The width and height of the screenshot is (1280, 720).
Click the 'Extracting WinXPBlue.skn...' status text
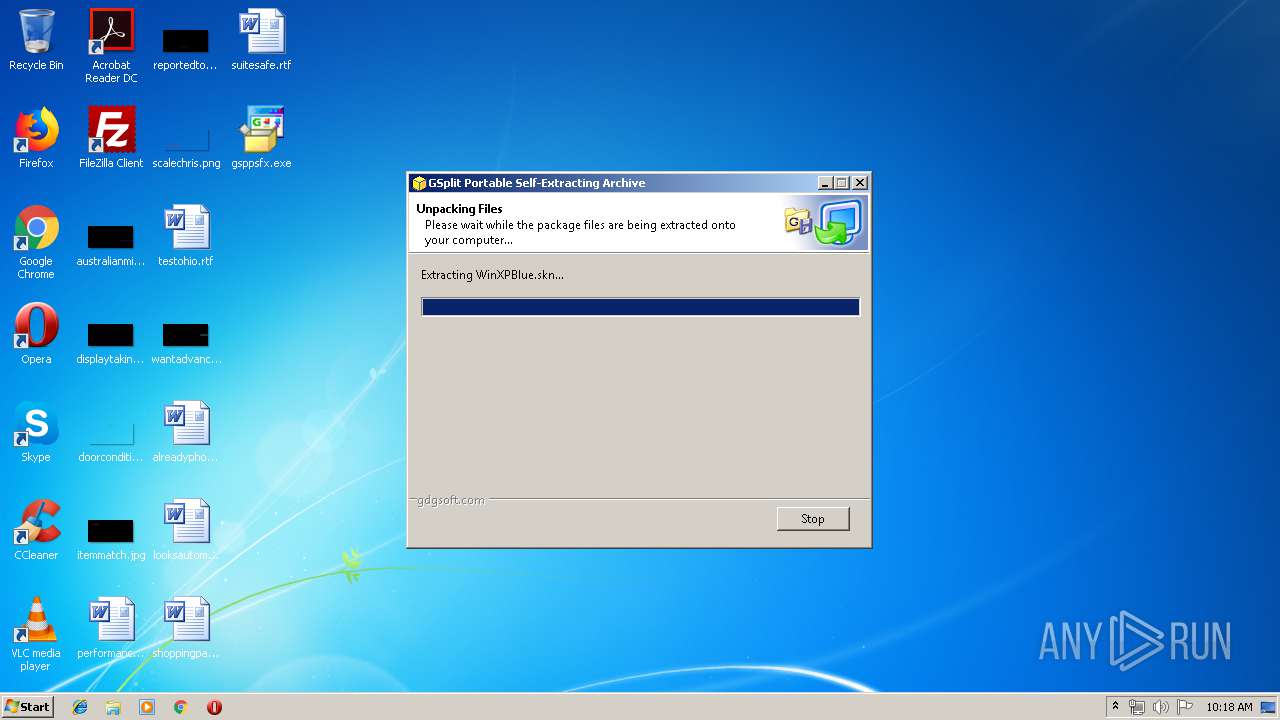click(492, 275)
